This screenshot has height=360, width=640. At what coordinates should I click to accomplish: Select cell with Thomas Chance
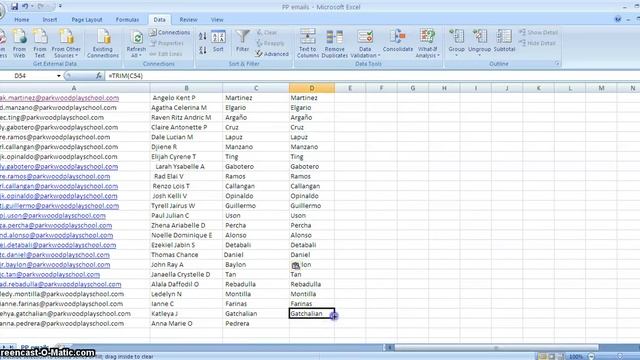186,255
